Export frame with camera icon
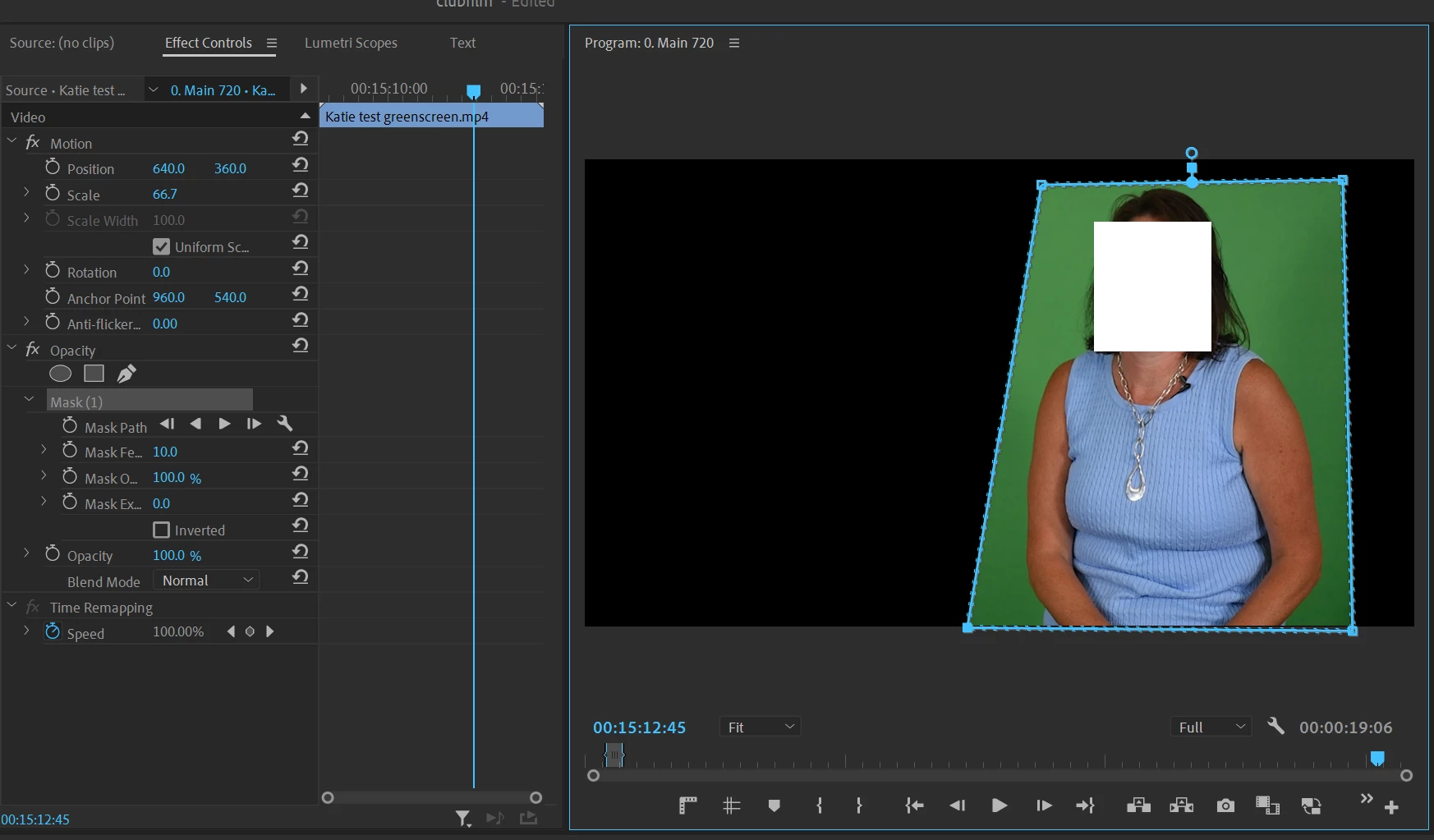The height and width of the screenshot is (840, 1434). coord(1225,806)
